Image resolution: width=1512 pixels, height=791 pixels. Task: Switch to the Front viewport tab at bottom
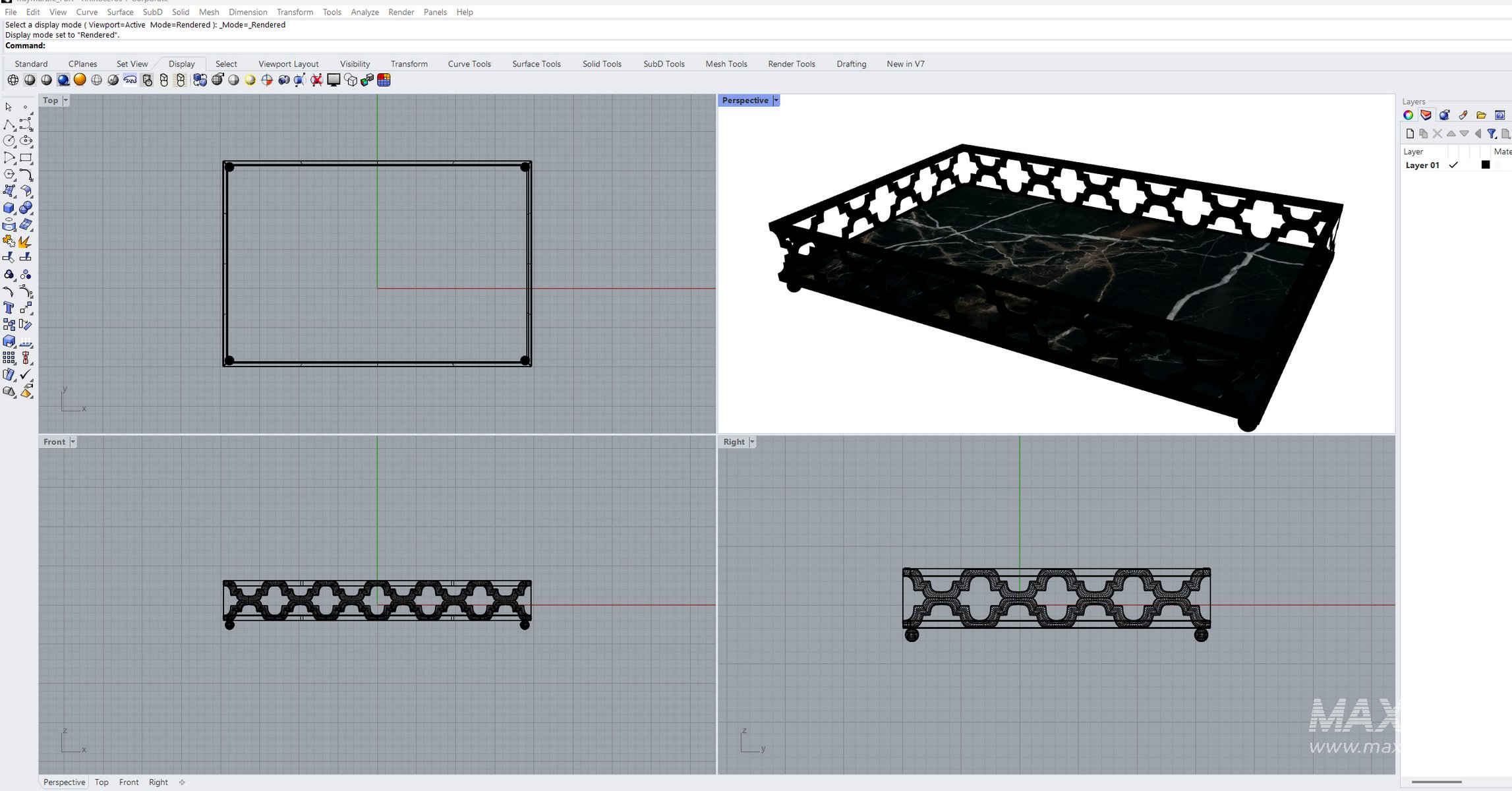(x=129, y=782)
